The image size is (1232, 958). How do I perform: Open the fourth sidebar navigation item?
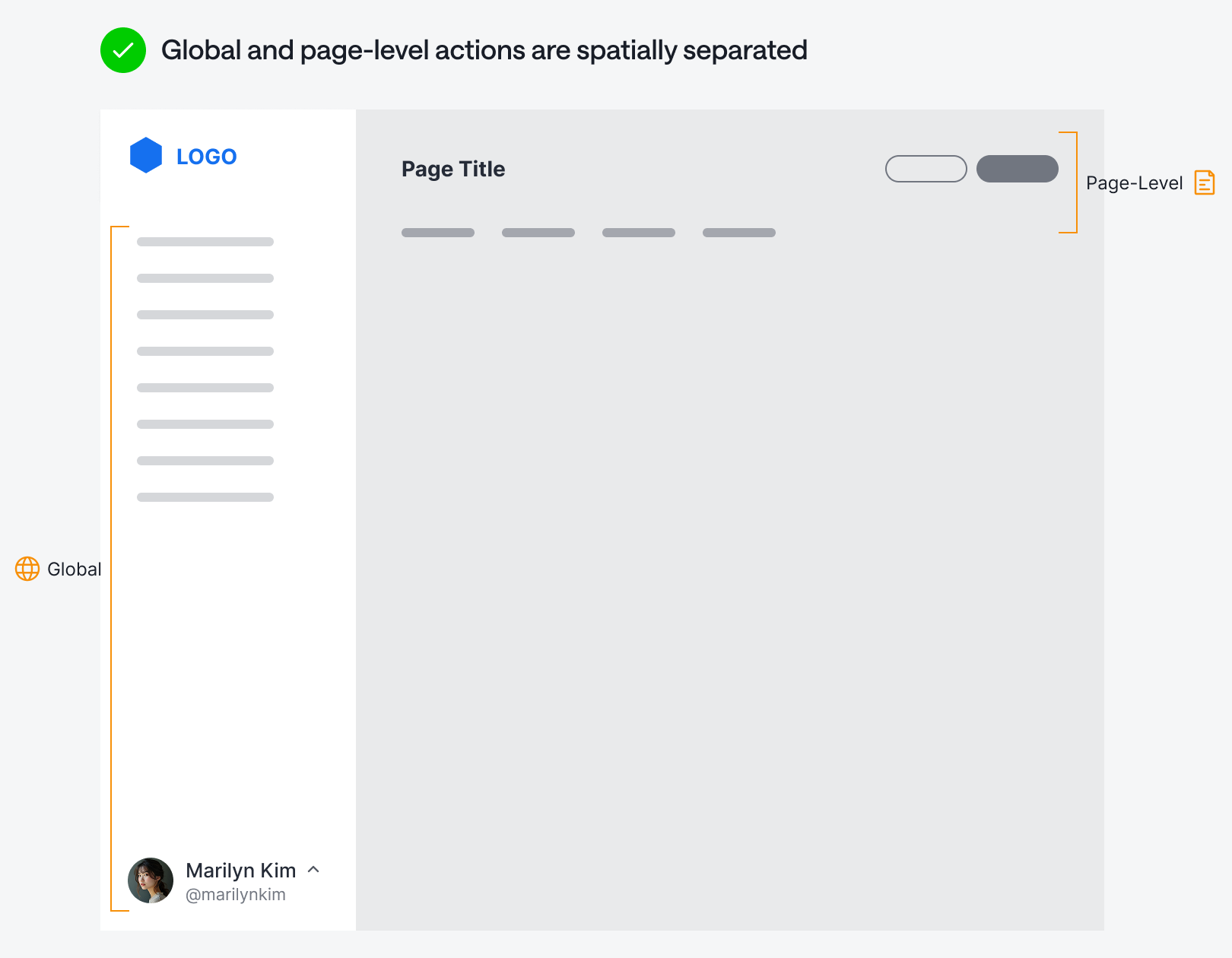click(x=205, y=351)
